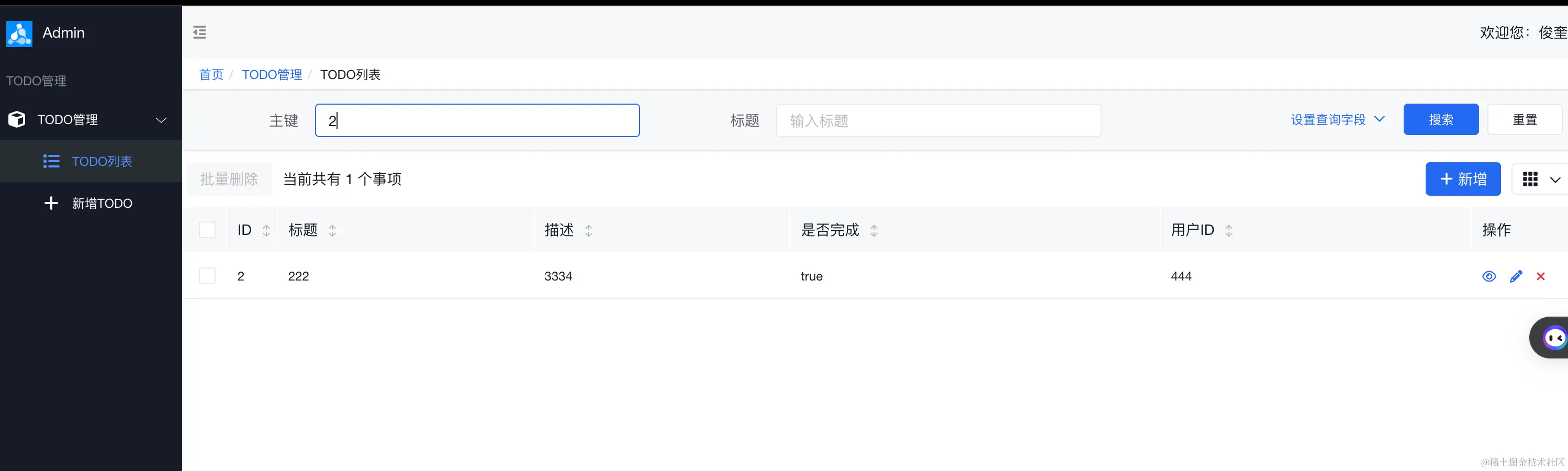Check the select-all header checkbox
Screen dimensions: 1568x471
coord(208,230)
